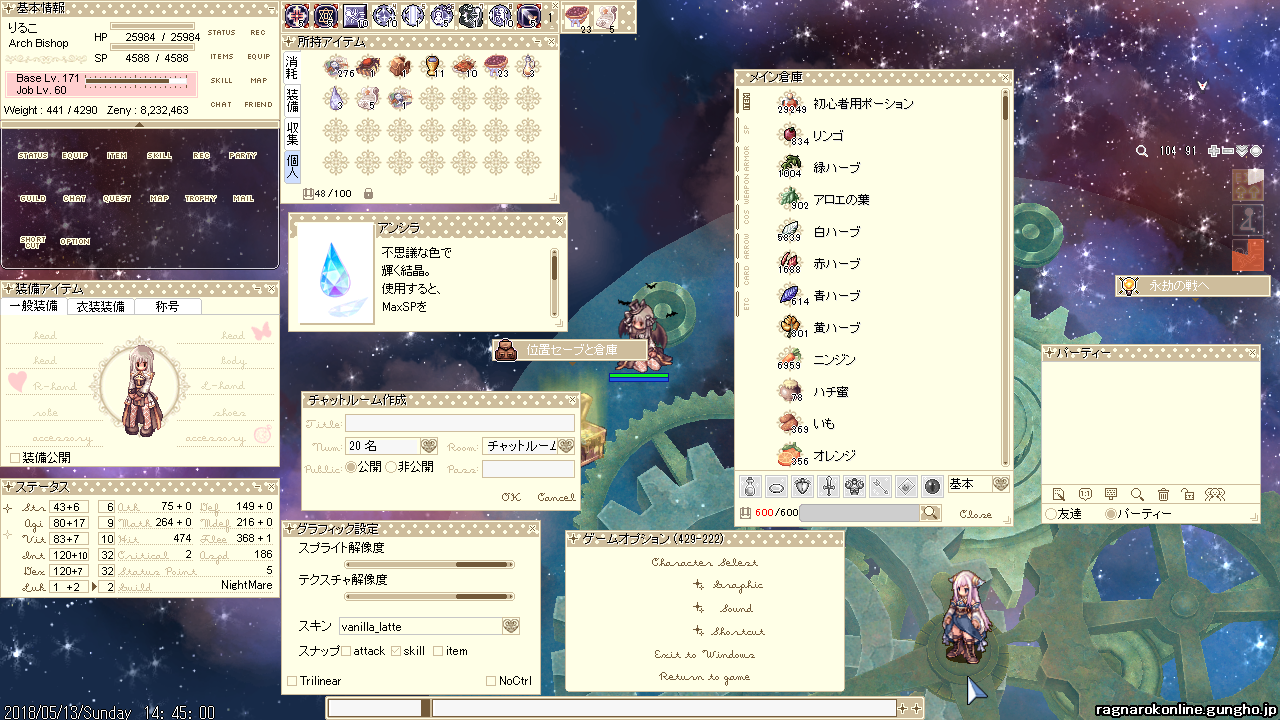
Task: Open the Room チャットルーム dropdown
Action: (566, 446)
